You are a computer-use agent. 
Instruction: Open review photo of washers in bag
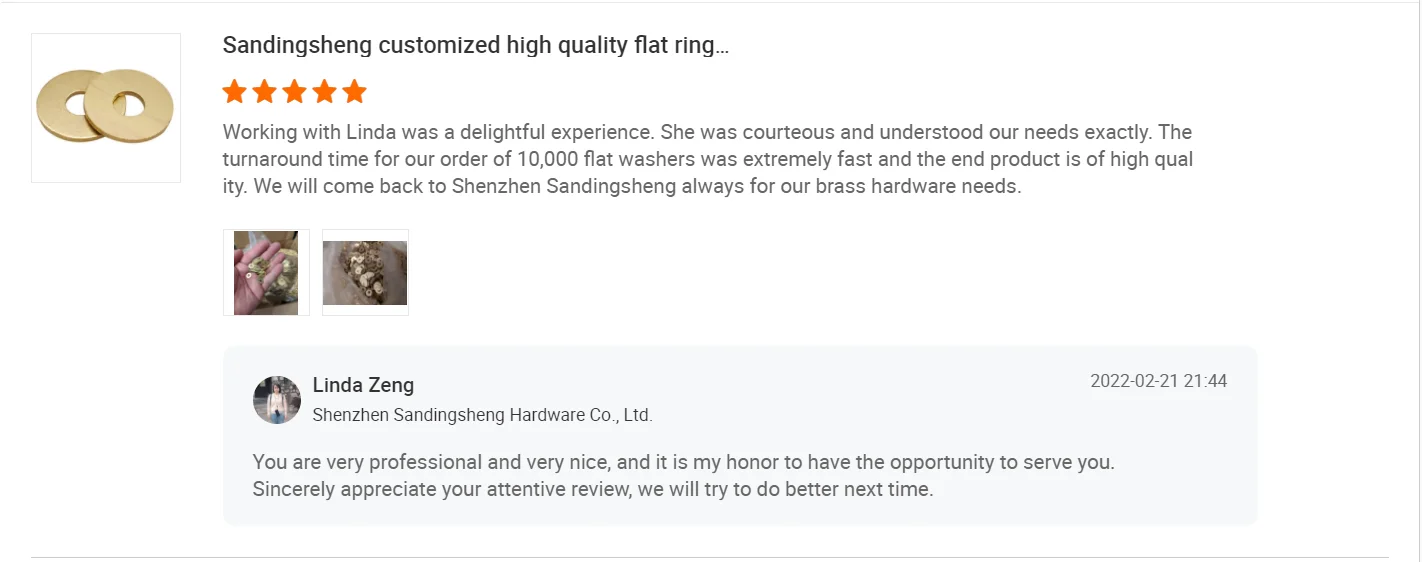[365, 273]
